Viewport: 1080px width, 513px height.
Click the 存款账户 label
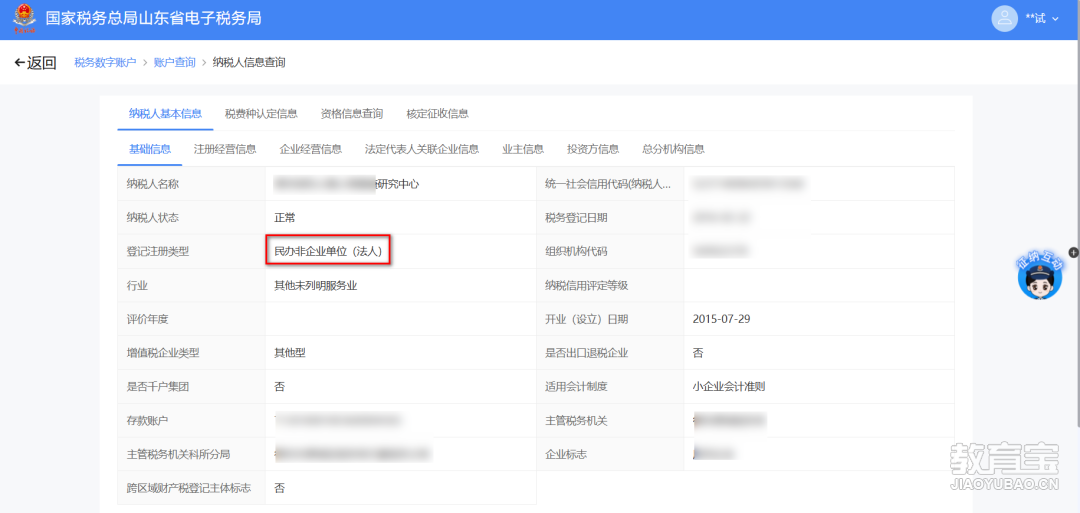(147, 420)
